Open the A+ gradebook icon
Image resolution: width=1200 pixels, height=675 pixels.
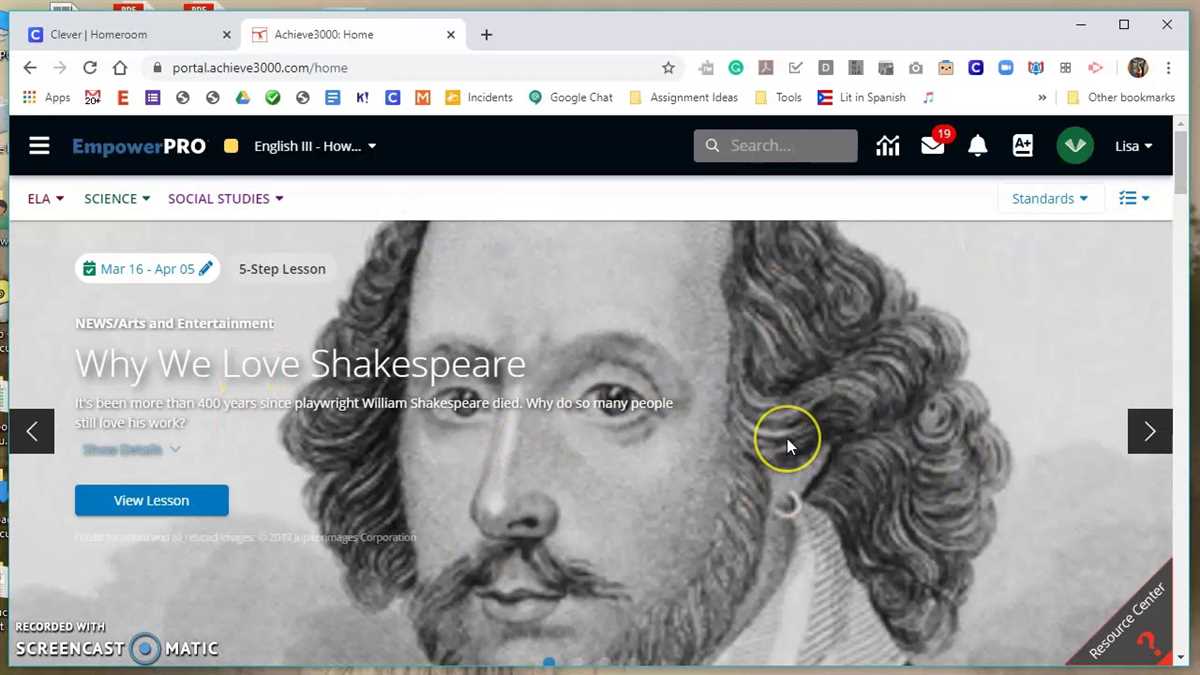(1023, 146)
